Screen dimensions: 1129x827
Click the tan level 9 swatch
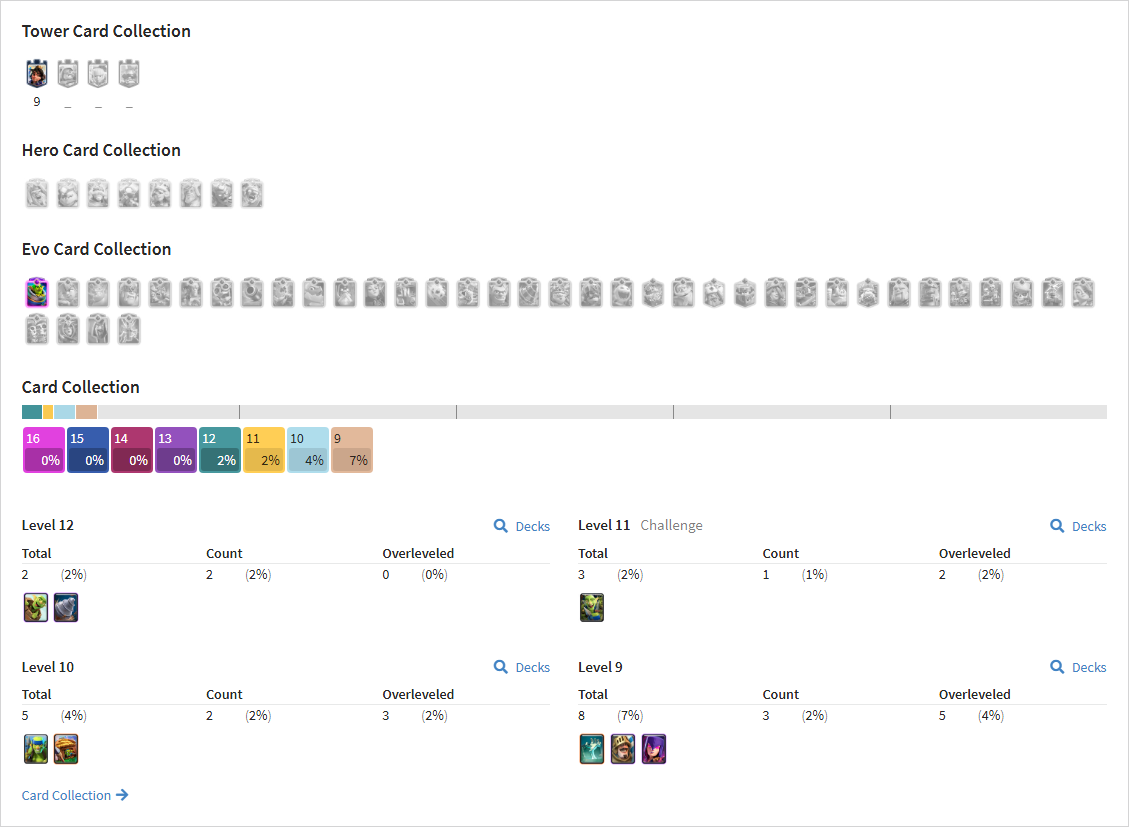point(351,450)
